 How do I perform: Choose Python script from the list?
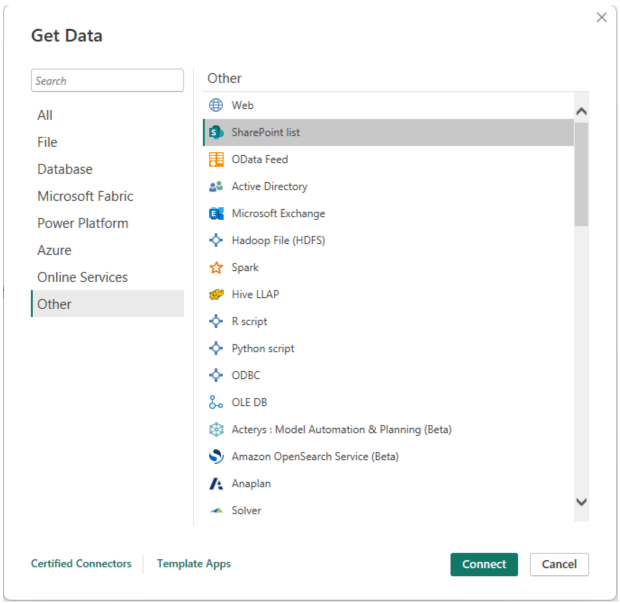263,348
